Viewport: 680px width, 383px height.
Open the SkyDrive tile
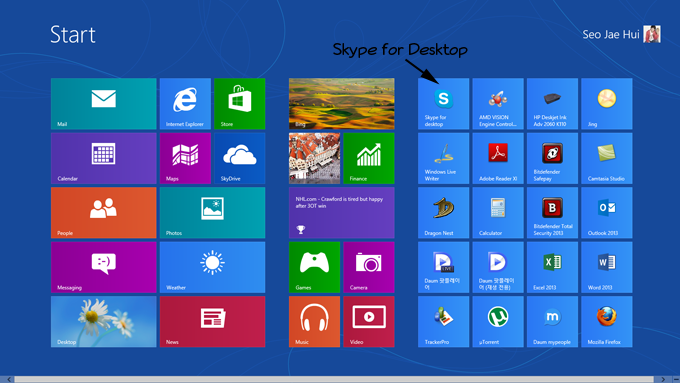click(x=239, y=158)
